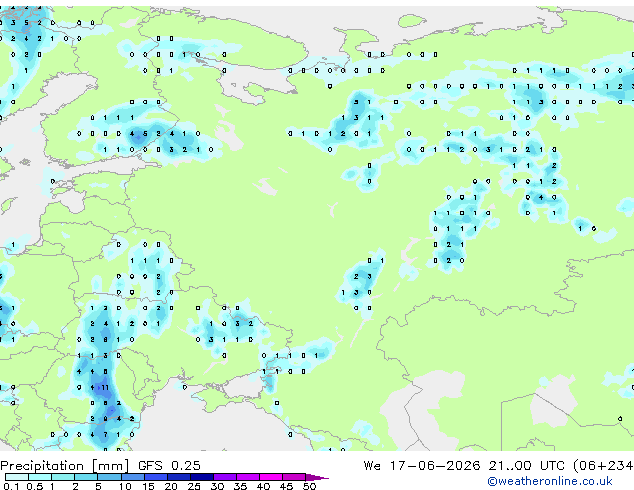This screenshot has width=634, height=490.
Task: Select legend swatch between 45 and 50 mm
Action: [x=294, y=477]
